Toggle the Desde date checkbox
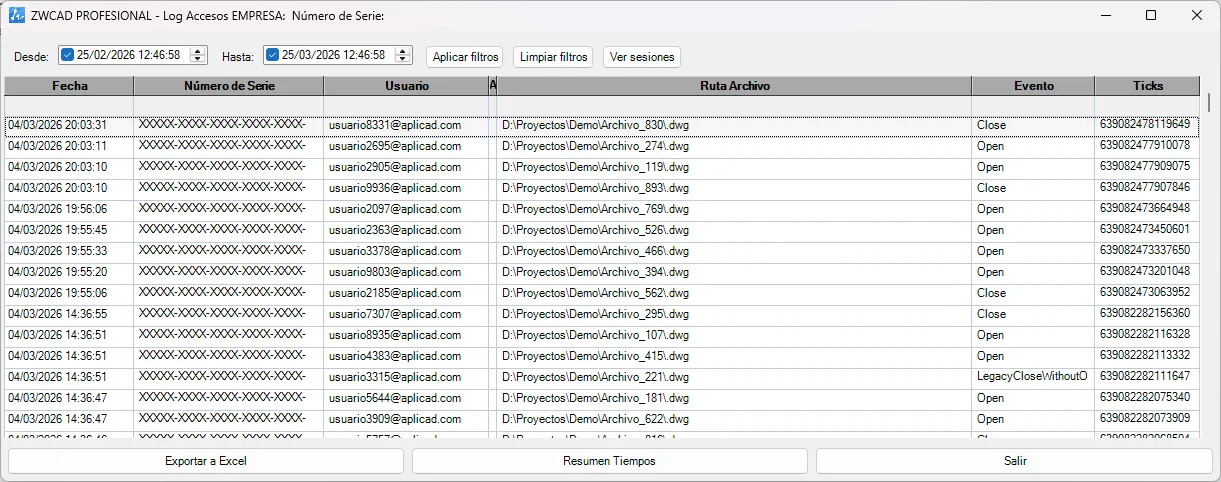The height and width of the screenshot is (482, 1221). coord(68,55)
